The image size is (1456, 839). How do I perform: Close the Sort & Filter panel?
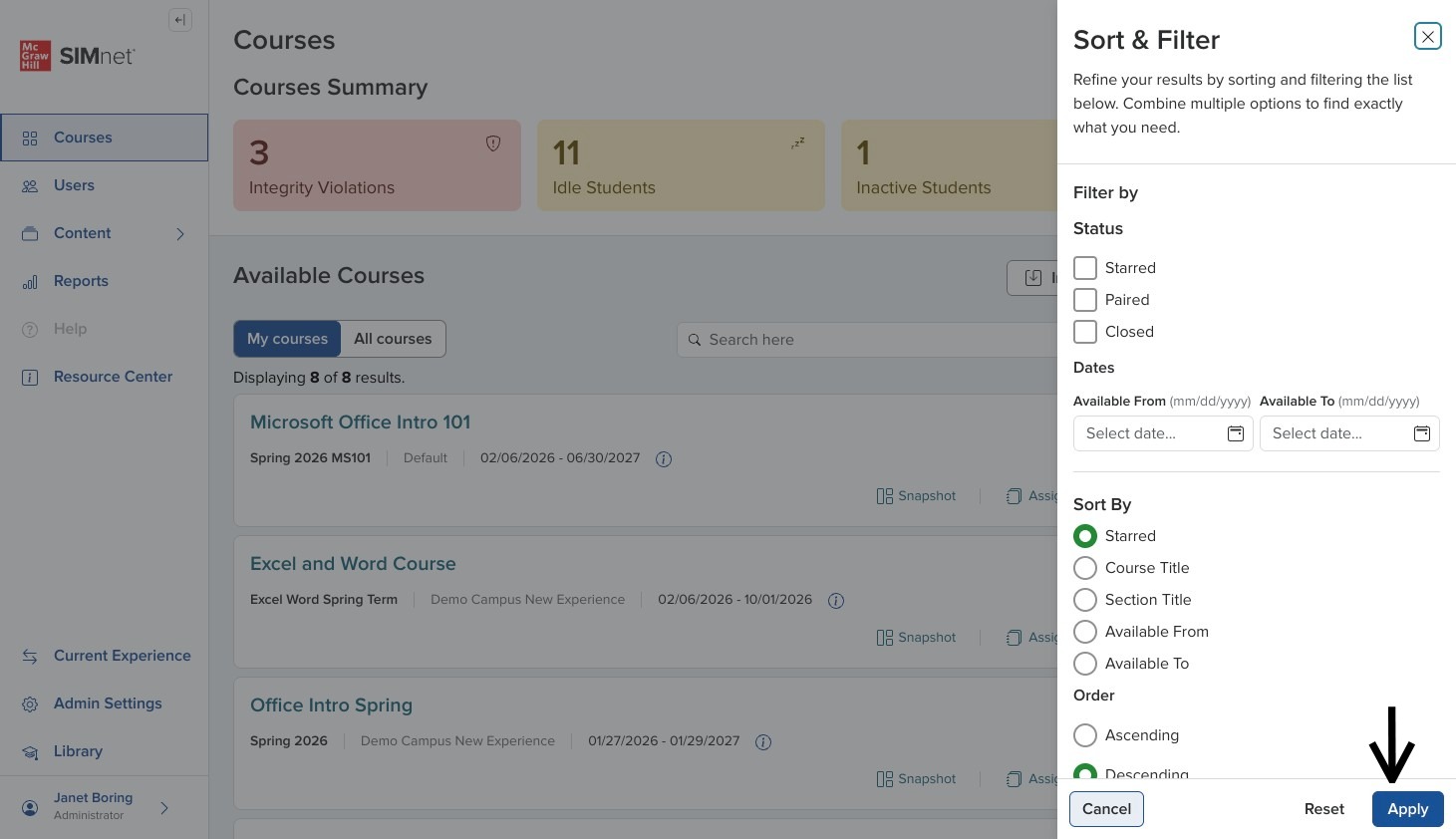[1428, 36]
